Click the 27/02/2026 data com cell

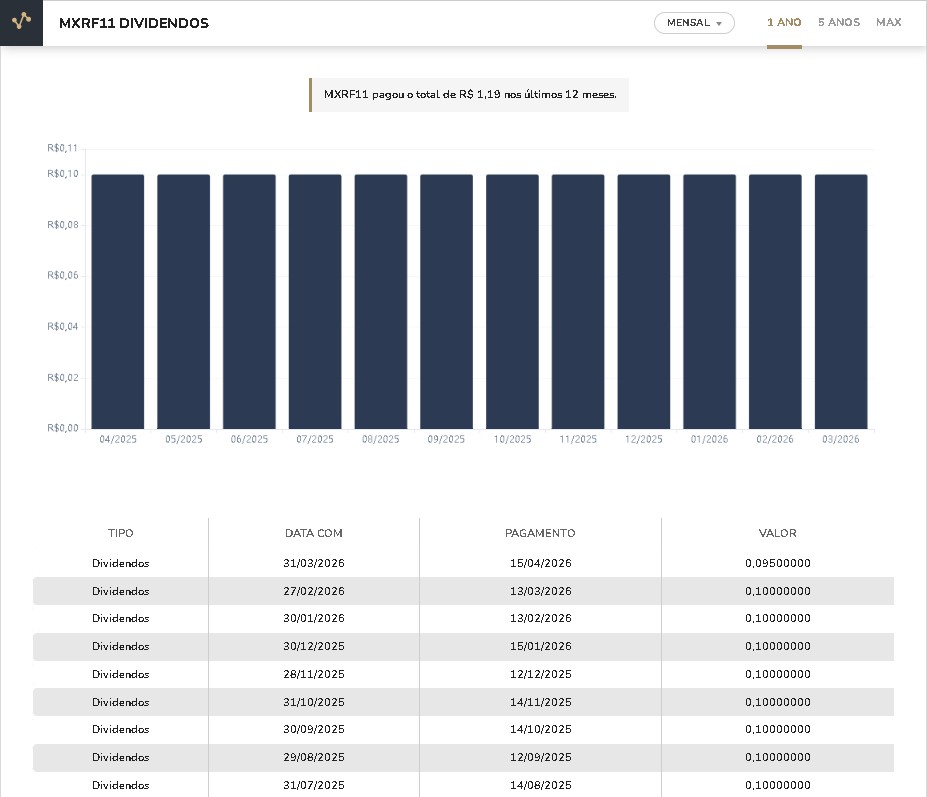(x=314, y=591)
